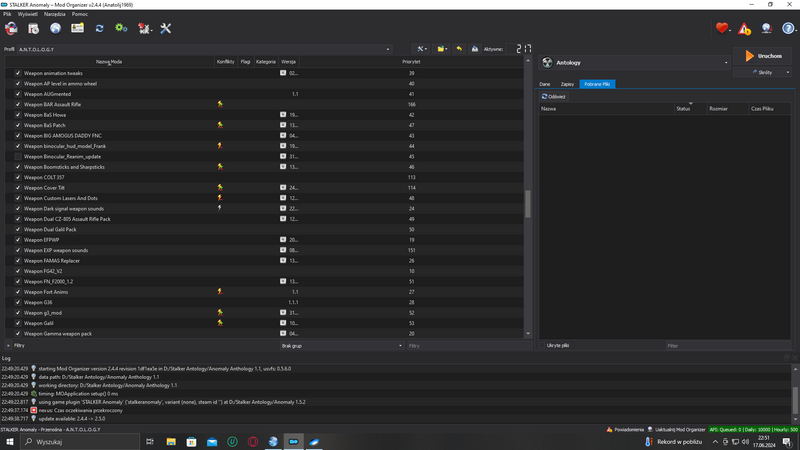Open settings with the wrench-screwdriver toolbar icon
Image resolution: width=800 pixels, height=450 pixels.
click(x=166, y=28)
